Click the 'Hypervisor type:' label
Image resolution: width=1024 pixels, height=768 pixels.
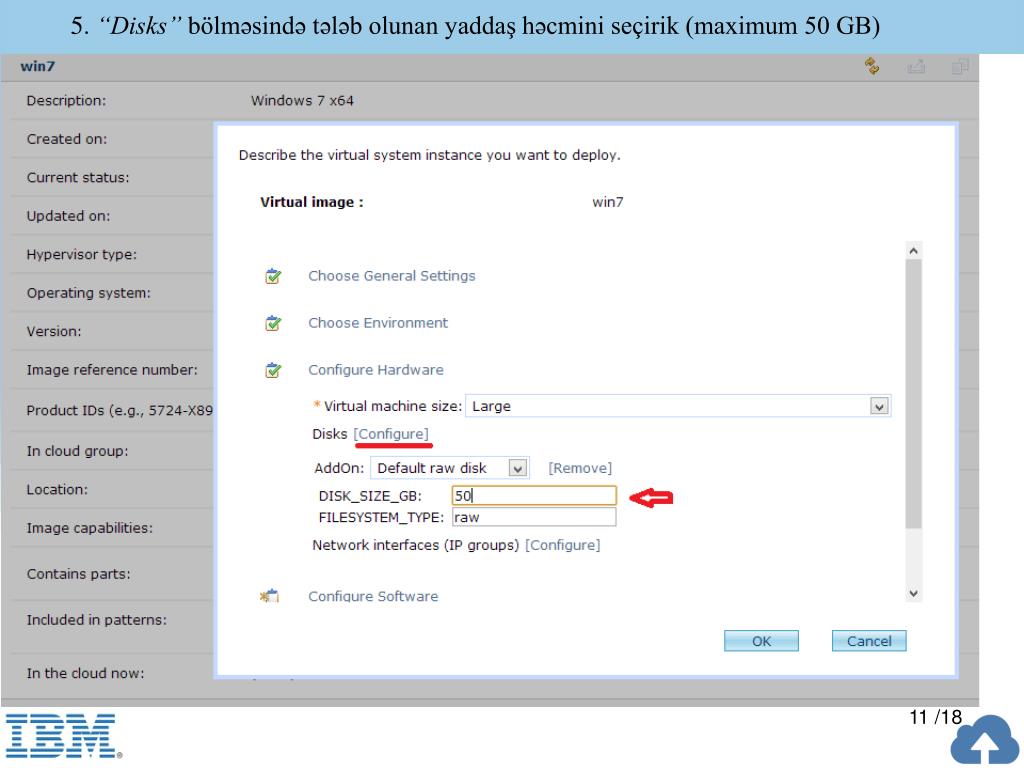pos(82,255)
